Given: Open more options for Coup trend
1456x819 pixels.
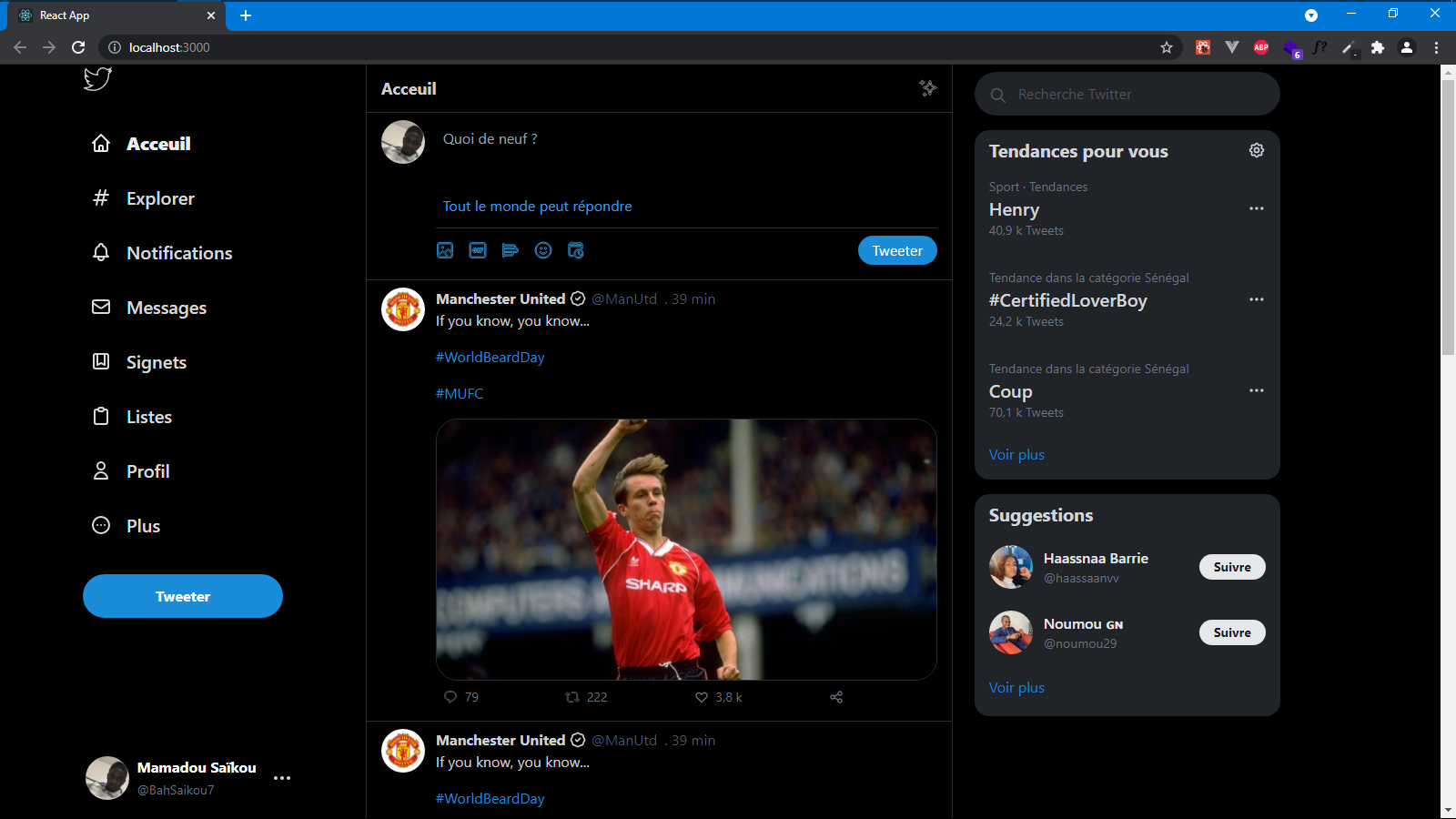Looking at the screenshot, I should click(x=1257, y=390).
